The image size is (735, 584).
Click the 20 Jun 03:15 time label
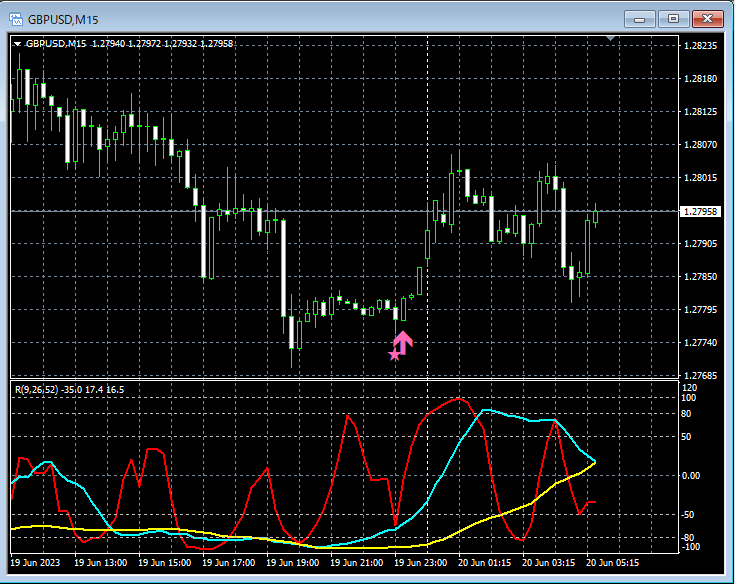(x=548, y=562)
